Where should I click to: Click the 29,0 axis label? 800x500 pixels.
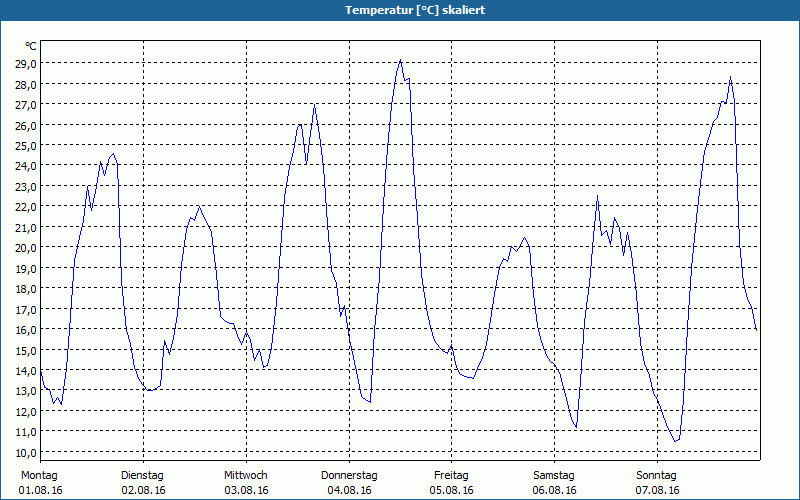point(26,64)
